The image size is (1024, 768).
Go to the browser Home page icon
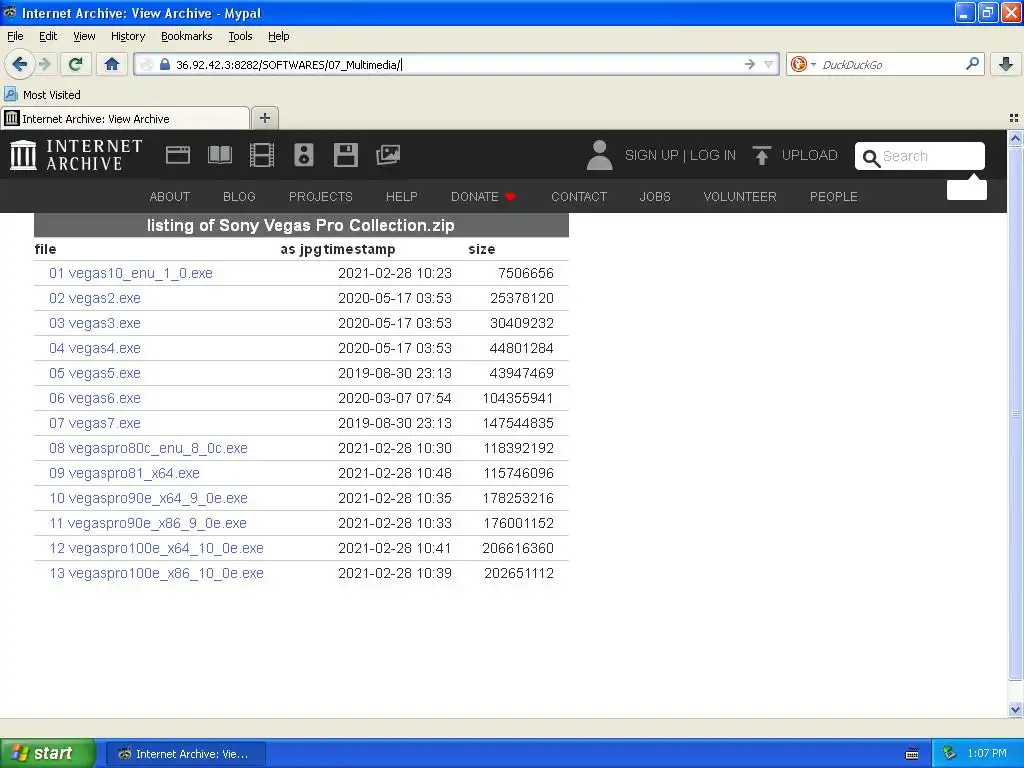(112, 64)
